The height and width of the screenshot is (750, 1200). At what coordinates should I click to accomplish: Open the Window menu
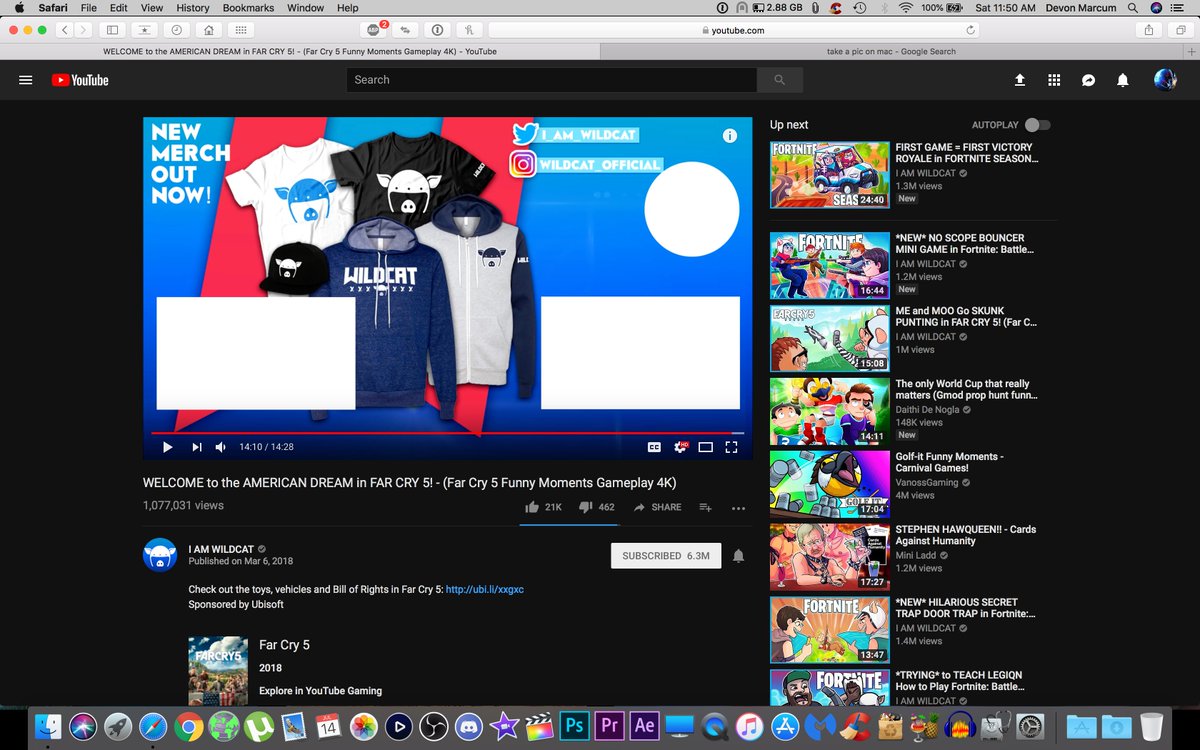305,8
